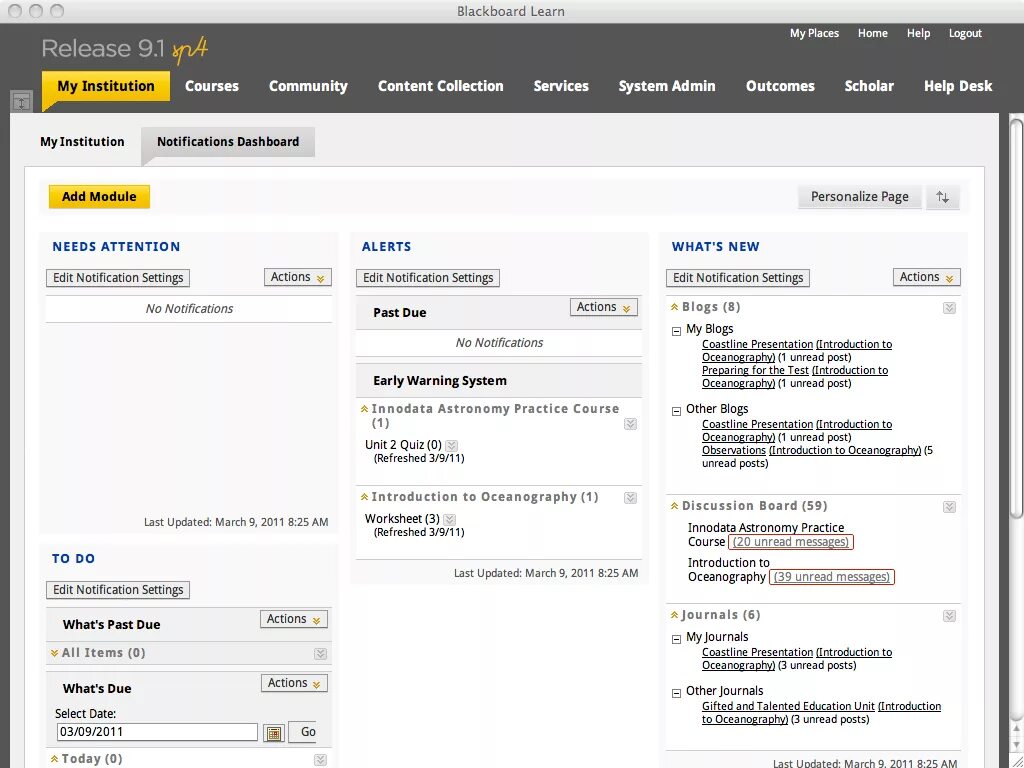Open Needs Attention Actions dropdown
This screenshot has width=1024, height=768.
coord(297,277)
